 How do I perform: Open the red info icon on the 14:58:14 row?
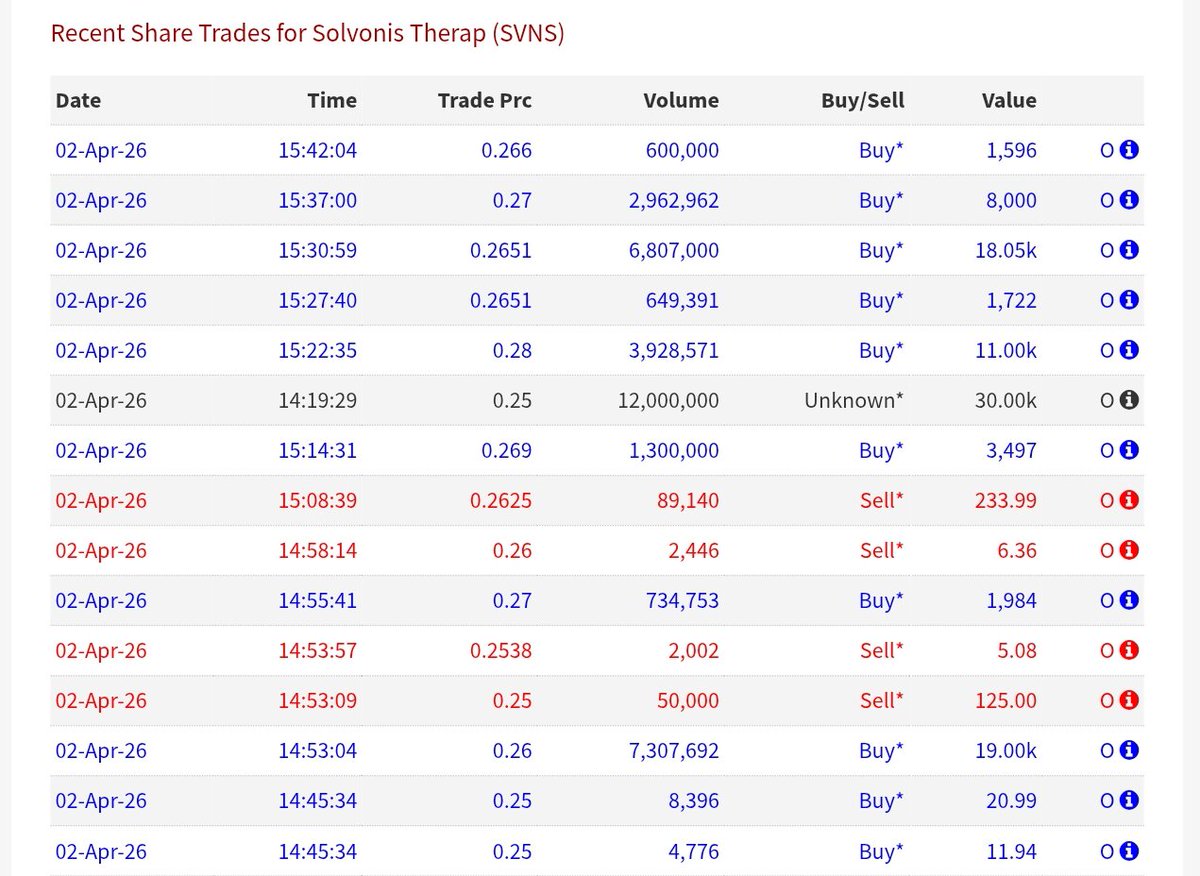pyautogui.click(x=1129, y=550)
